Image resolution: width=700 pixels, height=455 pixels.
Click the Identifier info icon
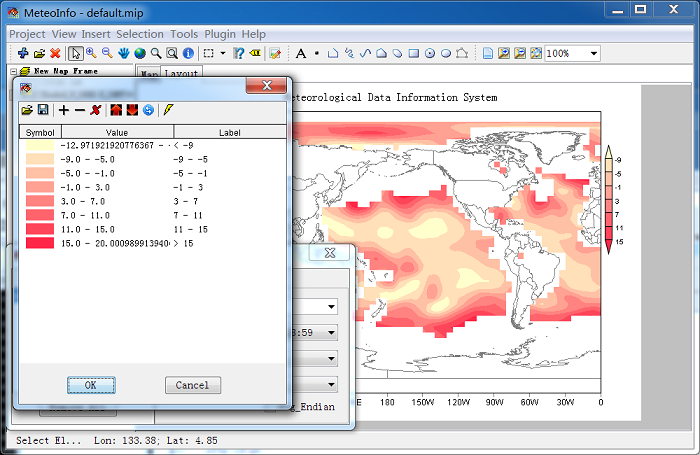pyautogui.click(x=188, y=53)
